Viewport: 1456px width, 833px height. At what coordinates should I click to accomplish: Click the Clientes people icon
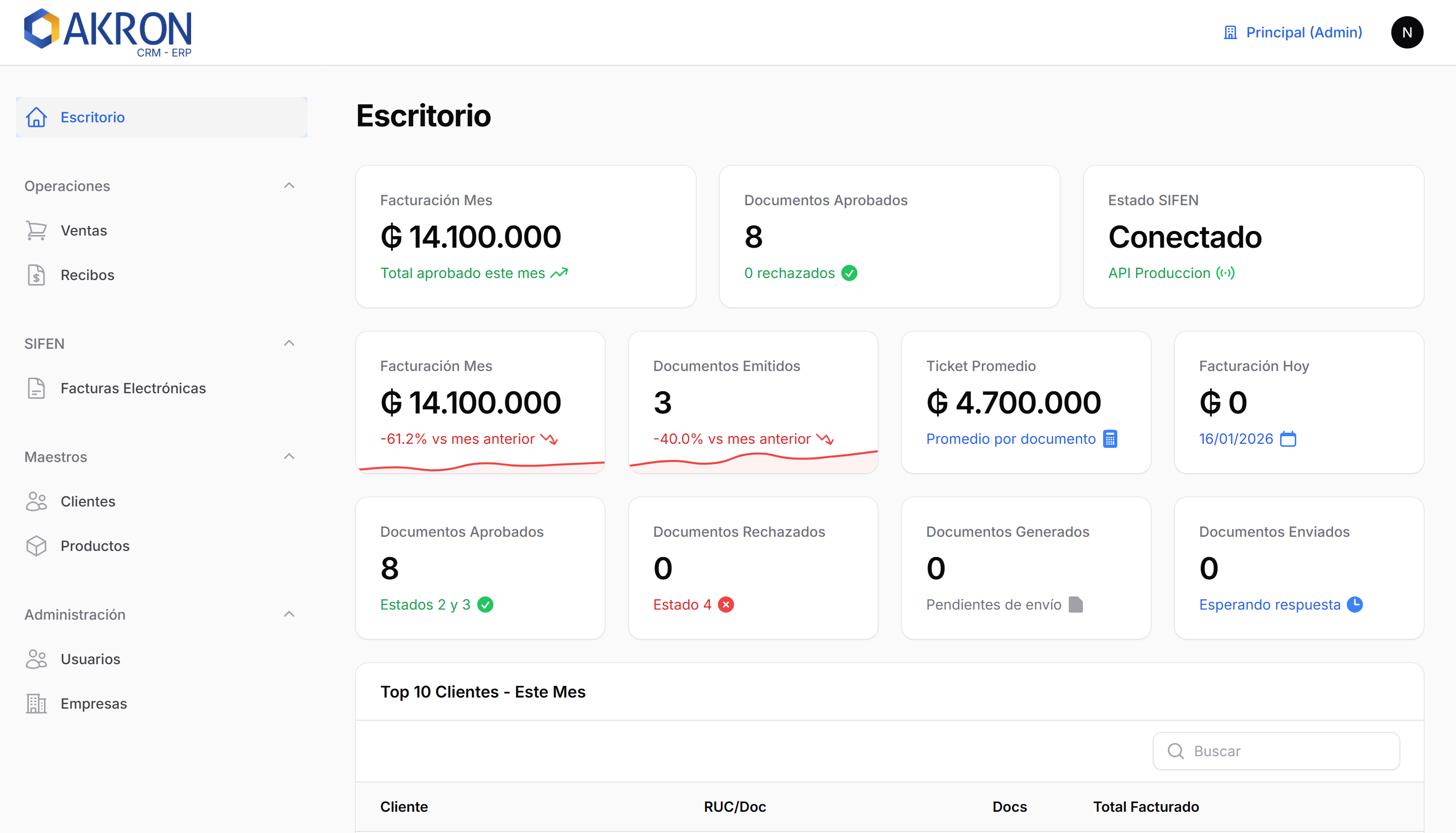click(x=36, y=501)
